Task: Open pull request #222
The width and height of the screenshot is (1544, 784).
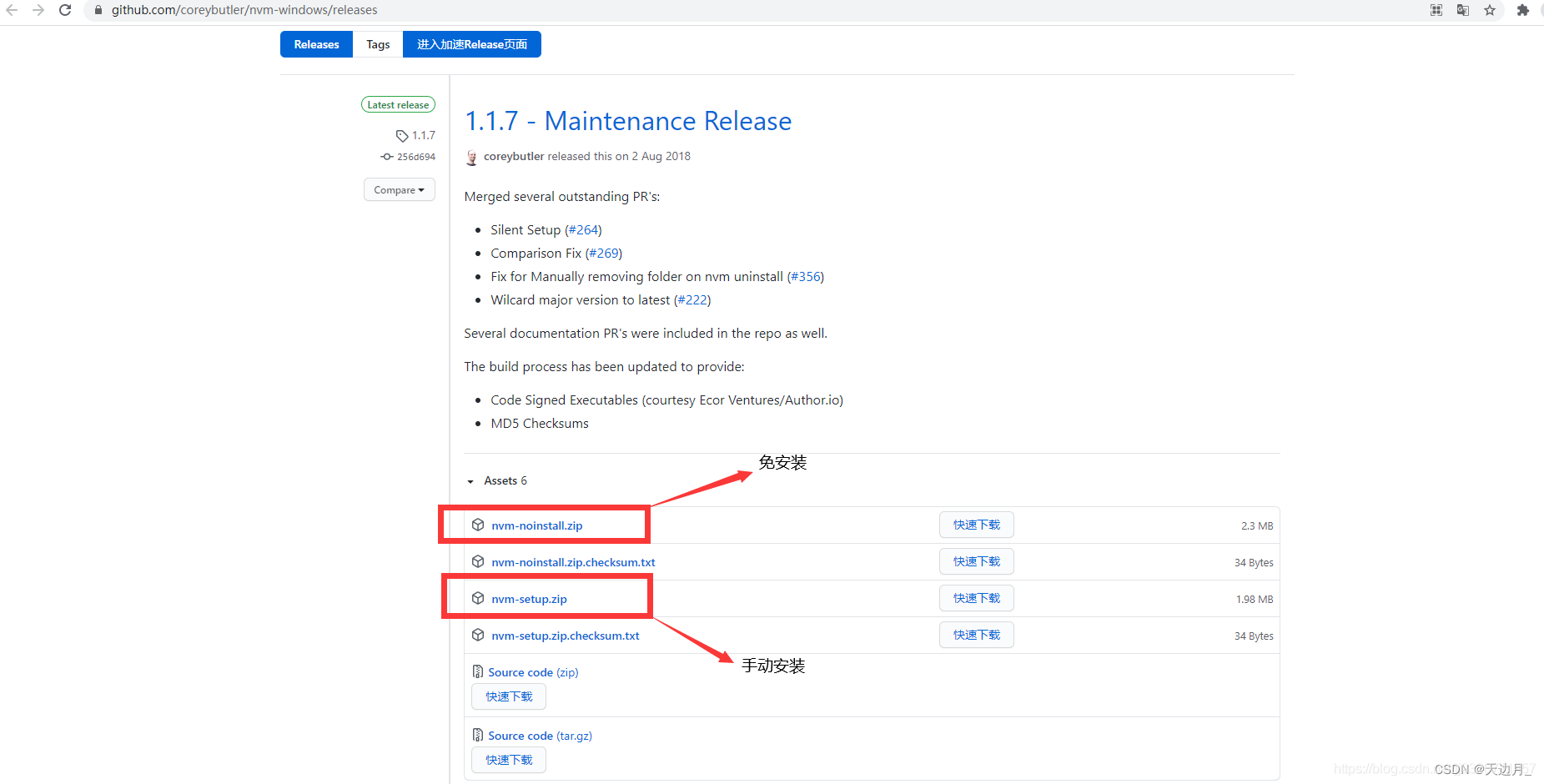Action: tap(692, 299)
